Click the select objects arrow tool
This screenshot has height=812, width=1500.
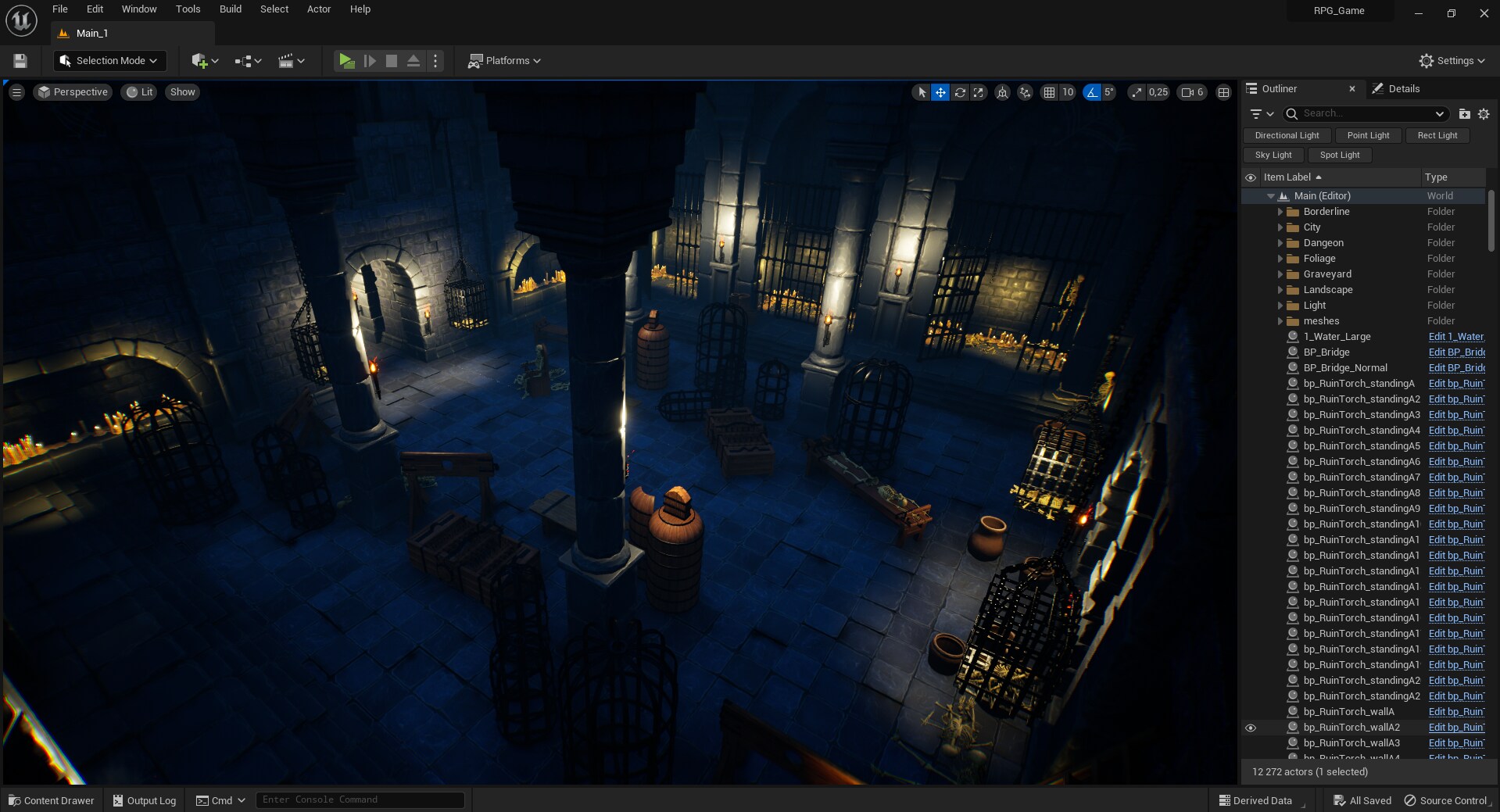pos(922,92)
